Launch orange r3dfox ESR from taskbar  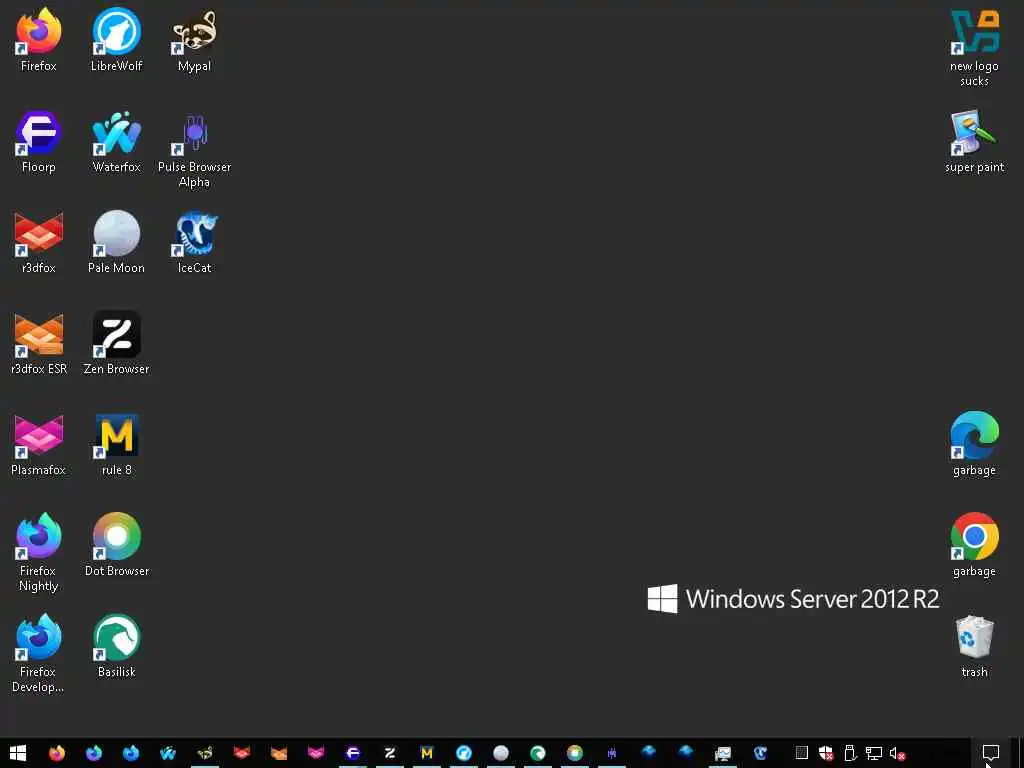click(279, 753)
